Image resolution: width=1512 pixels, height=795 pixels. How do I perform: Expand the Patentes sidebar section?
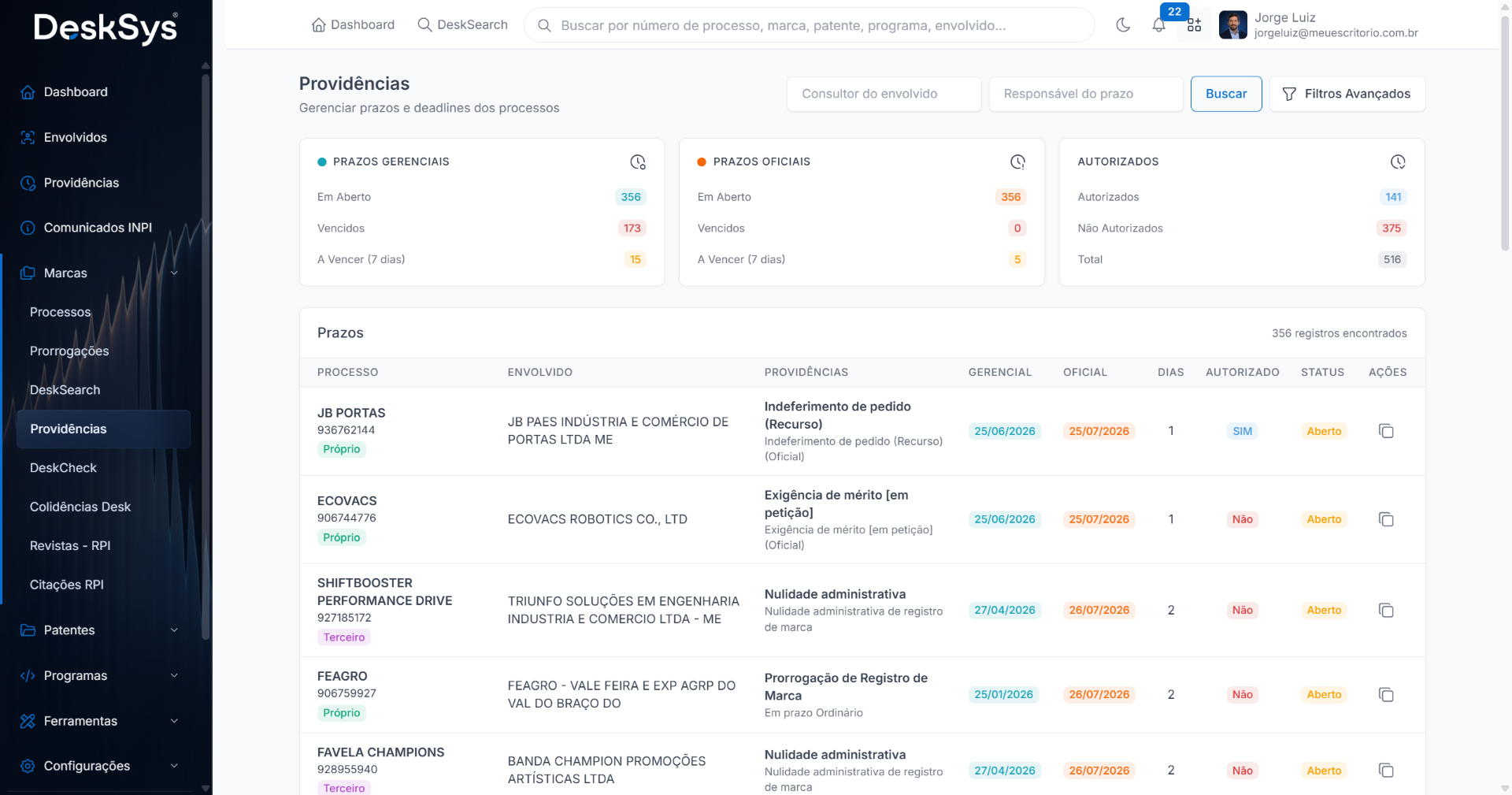[101, 630]
